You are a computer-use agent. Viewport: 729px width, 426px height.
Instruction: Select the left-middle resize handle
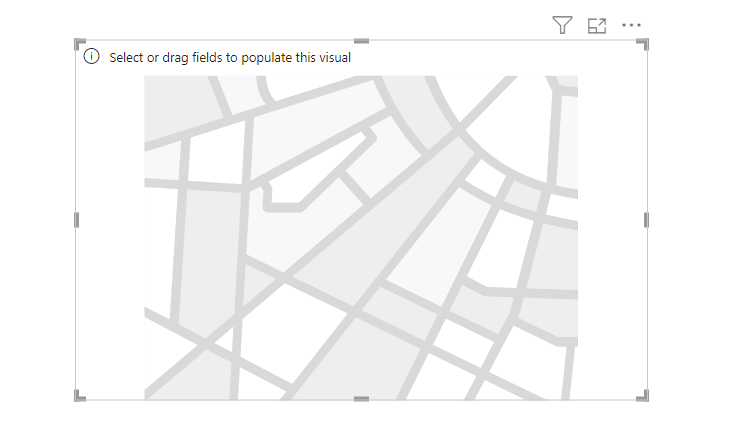pyautogui.click(x=77, y=220)
